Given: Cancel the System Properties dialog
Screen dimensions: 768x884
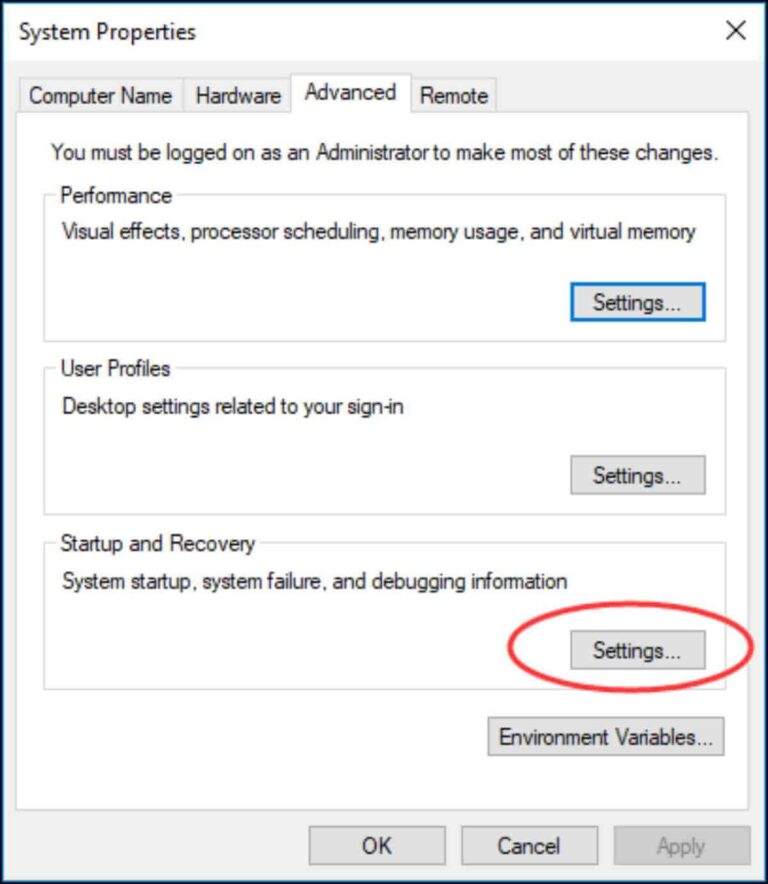Looking at the screenshot, I should (529, 845).
